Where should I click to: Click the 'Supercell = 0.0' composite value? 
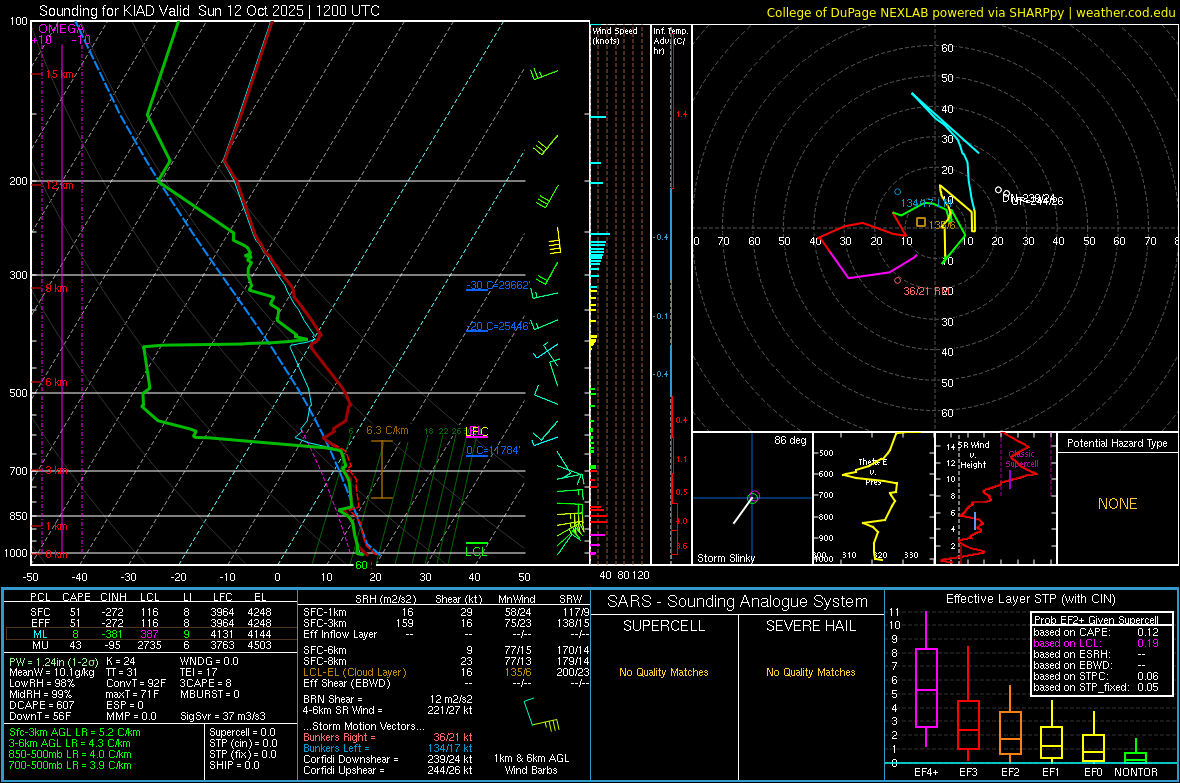tap(242, 732)
